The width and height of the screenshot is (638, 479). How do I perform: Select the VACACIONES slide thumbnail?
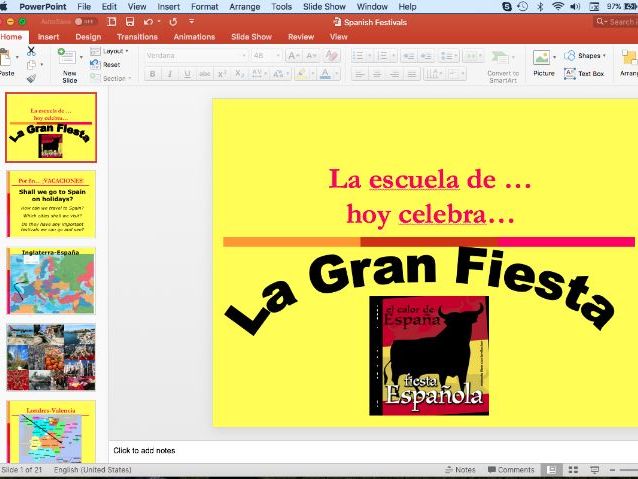(51, 204)
